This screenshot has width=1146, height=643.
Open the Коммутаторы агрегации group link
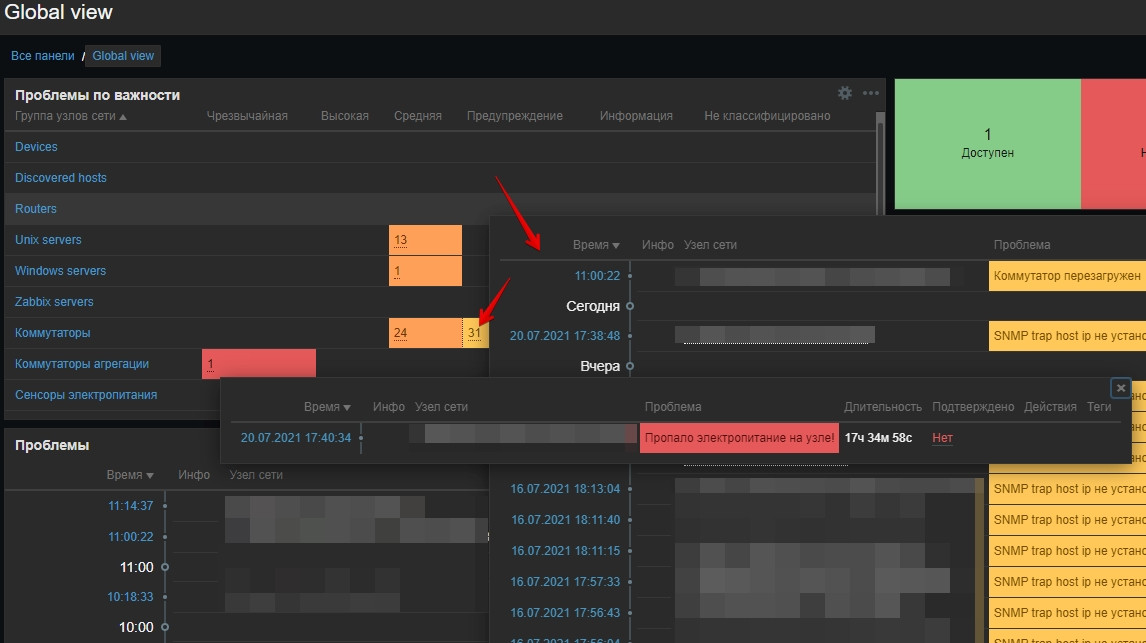82,364
